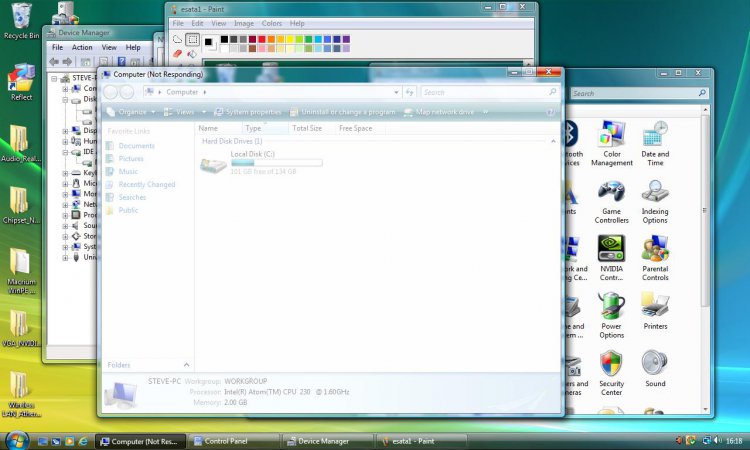Collapse the Hard Disk Drives group

click(x=553, y=142)
